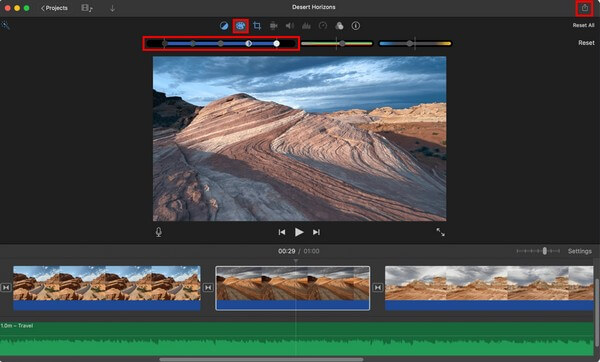
Task: Click the timeline zoom slider handle
Action: pyautogui.click(x=545, y=251)
